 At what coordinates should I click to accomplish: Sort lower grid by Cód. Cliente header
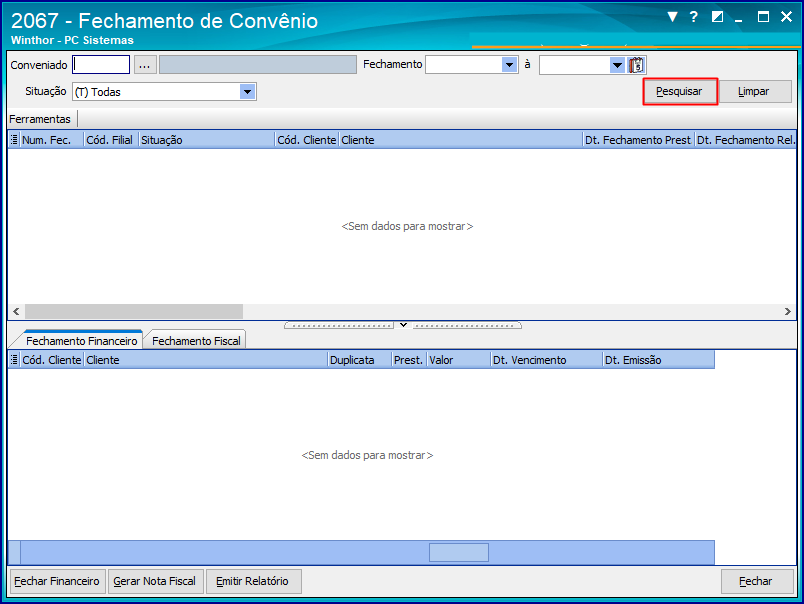tap(51, 359)
